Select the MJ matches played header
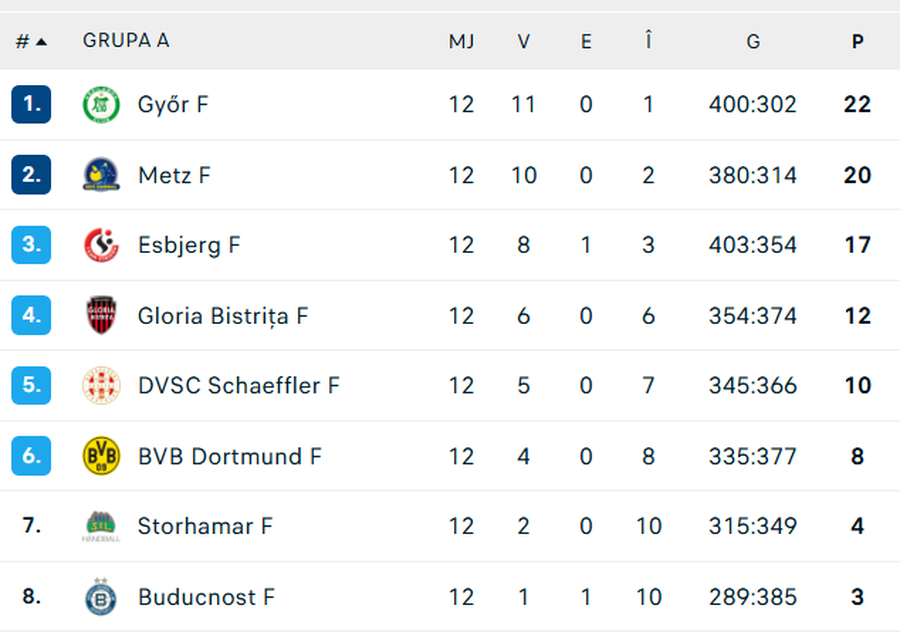The height and width of the screenshot is (639, 900). click(x=461, y=41)
